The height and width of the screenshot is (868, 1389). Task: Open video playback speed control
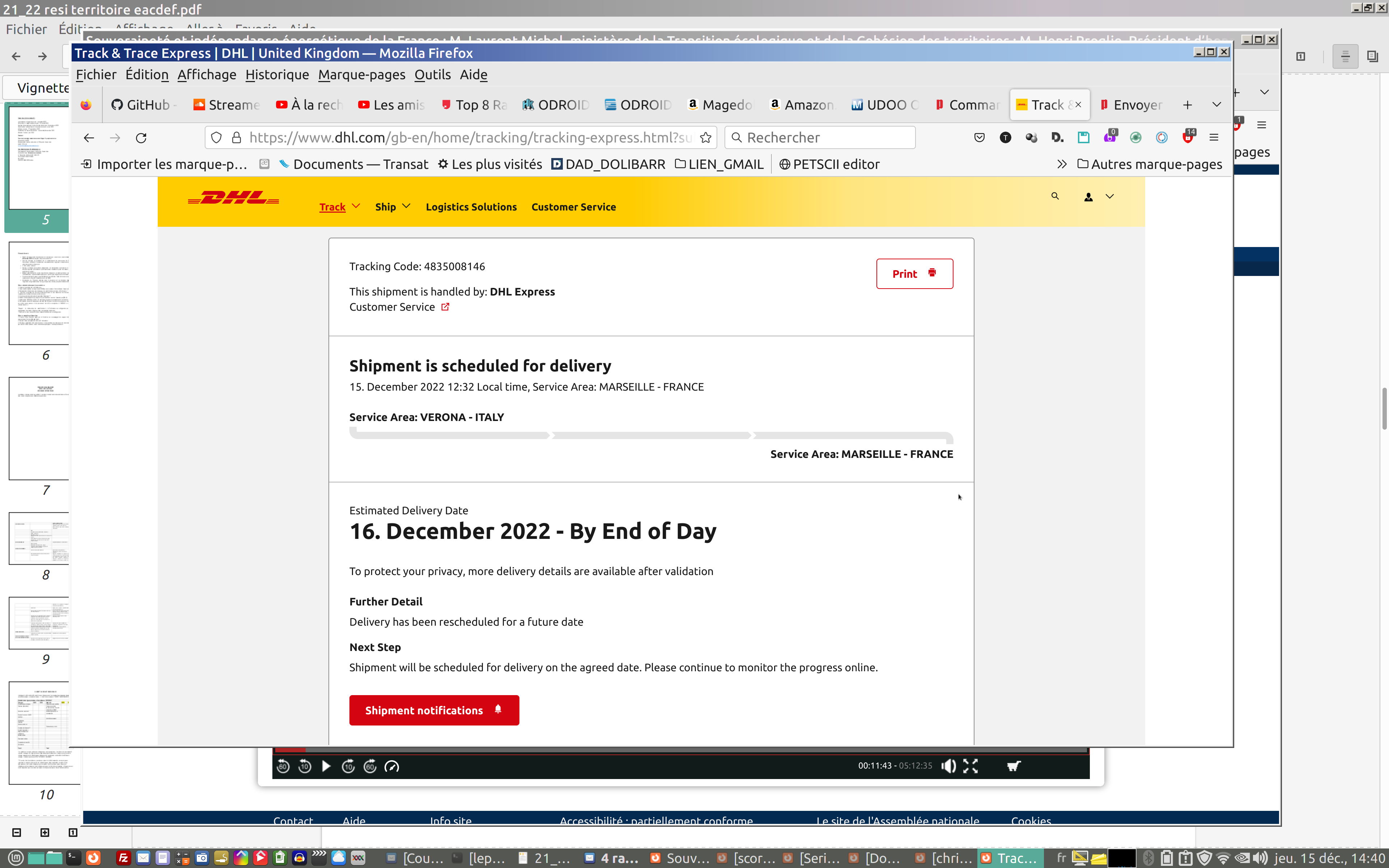point(391,766)
